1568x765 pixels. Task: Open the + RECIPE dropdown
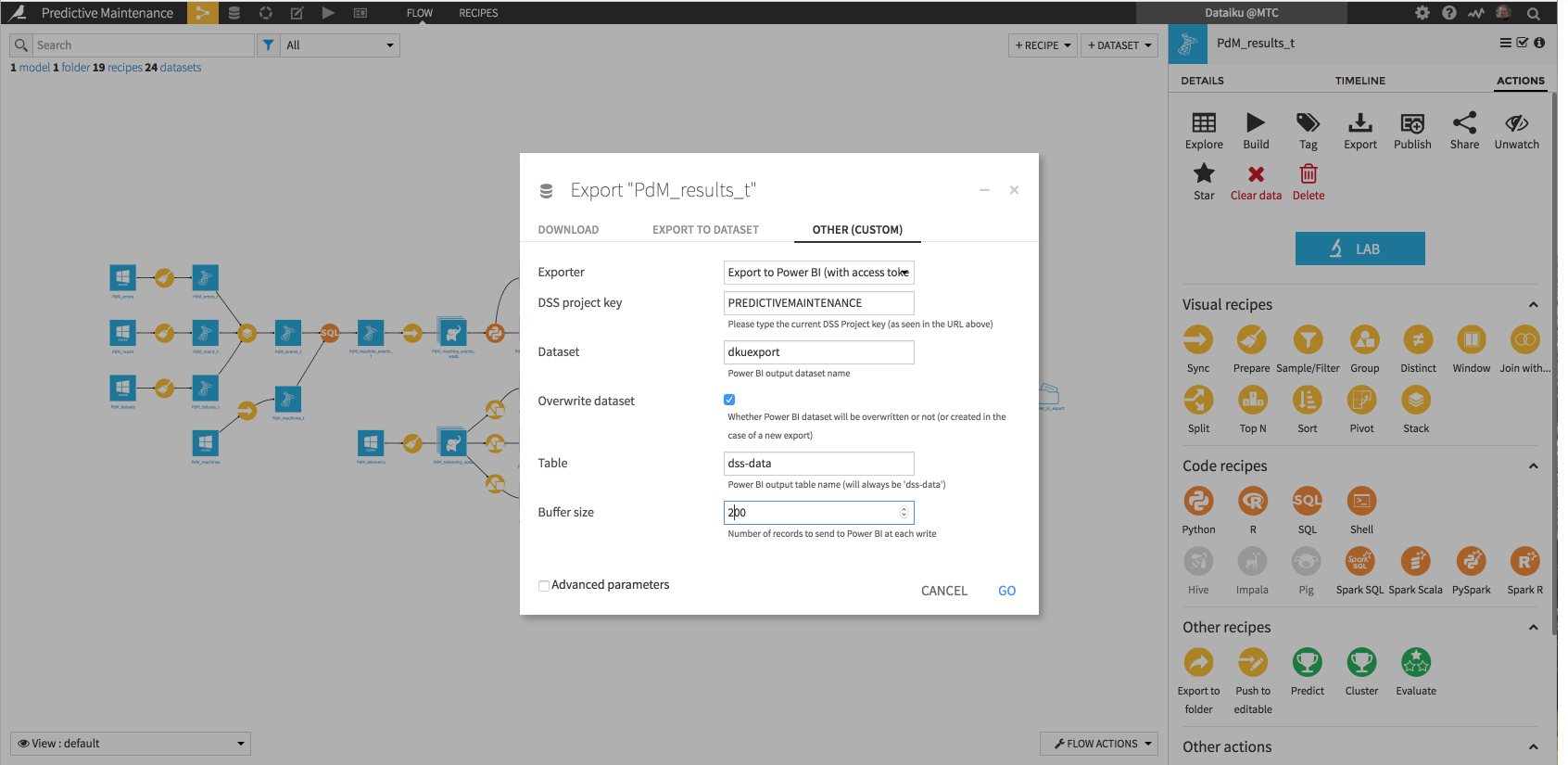1043,45
